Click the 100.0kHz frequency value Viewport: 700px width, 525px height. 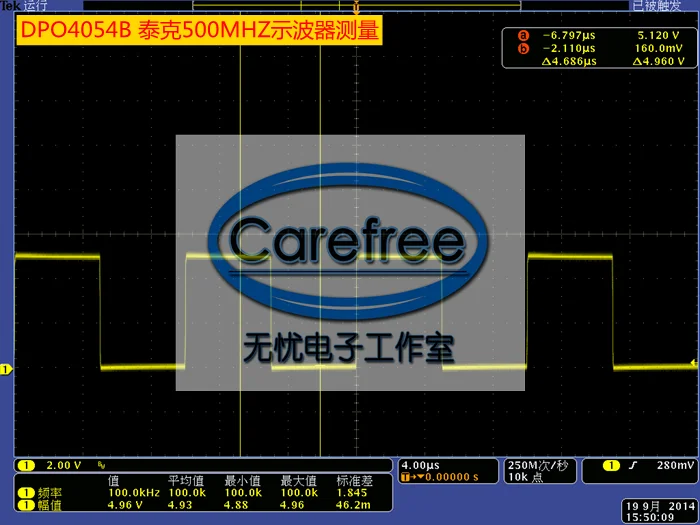[134, 493]
